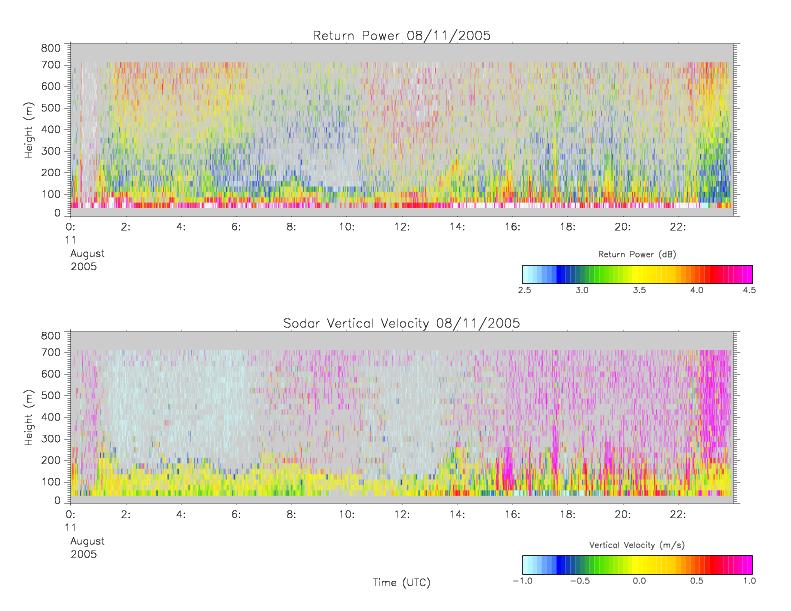Screen dimensions: 791x611
Task: Click the 0.0 tick on velocity scale
Action: [639, 581]
